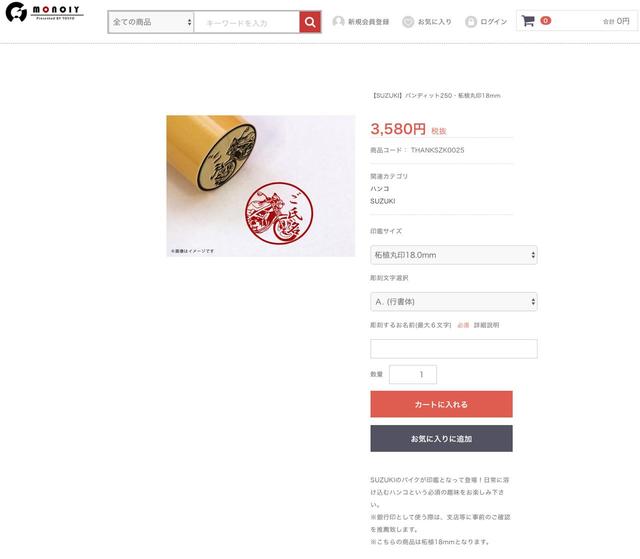The height and width of the screenshot is (559, 640).
Task: Expand the 柘植丸印18.0mm size dropdown
Action: [x=454, y=255]
